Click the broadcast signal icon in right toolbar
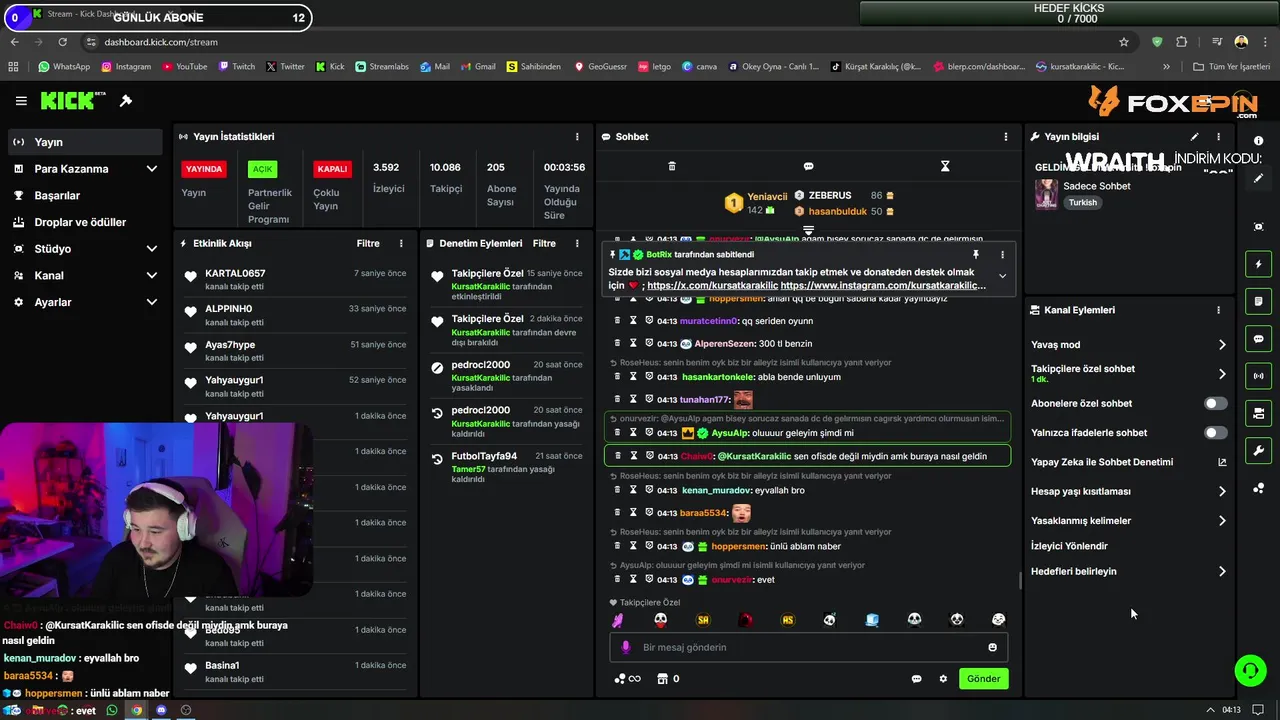The height and width of the screenshot is (720, 1280). [1258, 376]
